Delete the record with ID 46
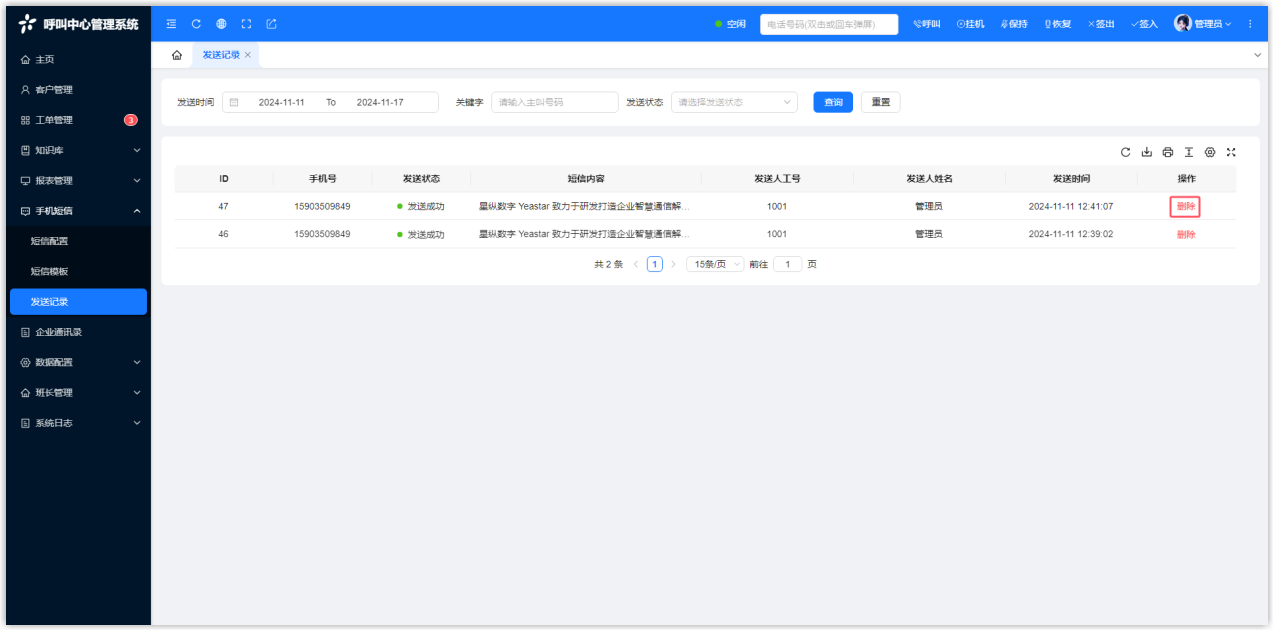 (x=1185, y=234)
